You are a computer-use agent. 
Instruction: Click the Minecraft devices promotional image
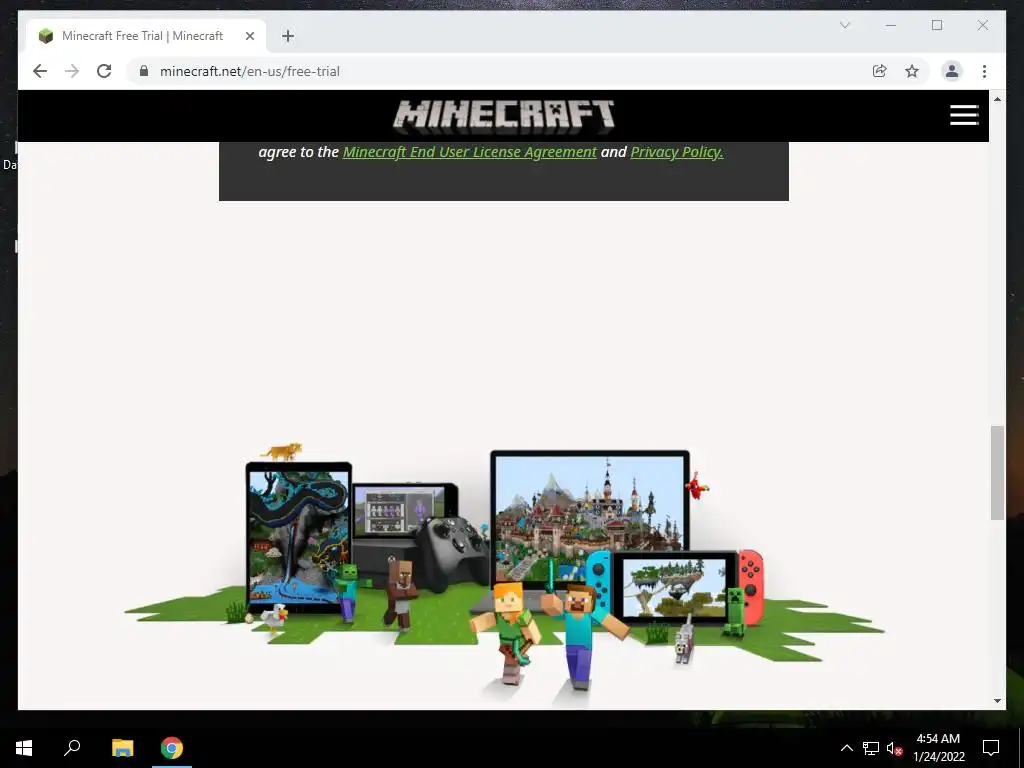pos(504,575)
